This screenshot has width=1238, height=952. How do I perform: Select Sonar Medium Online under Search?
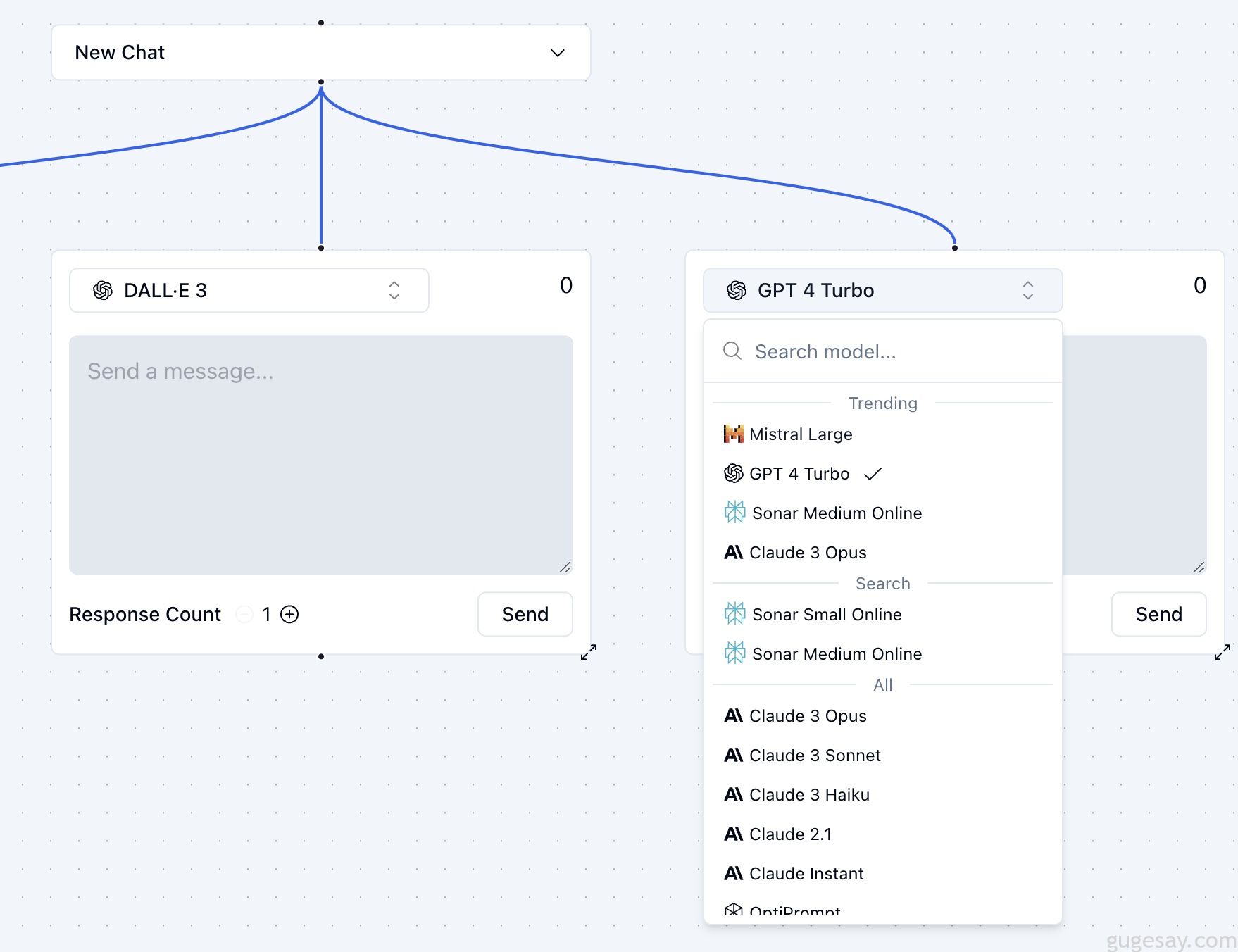(x=883, y=654)
